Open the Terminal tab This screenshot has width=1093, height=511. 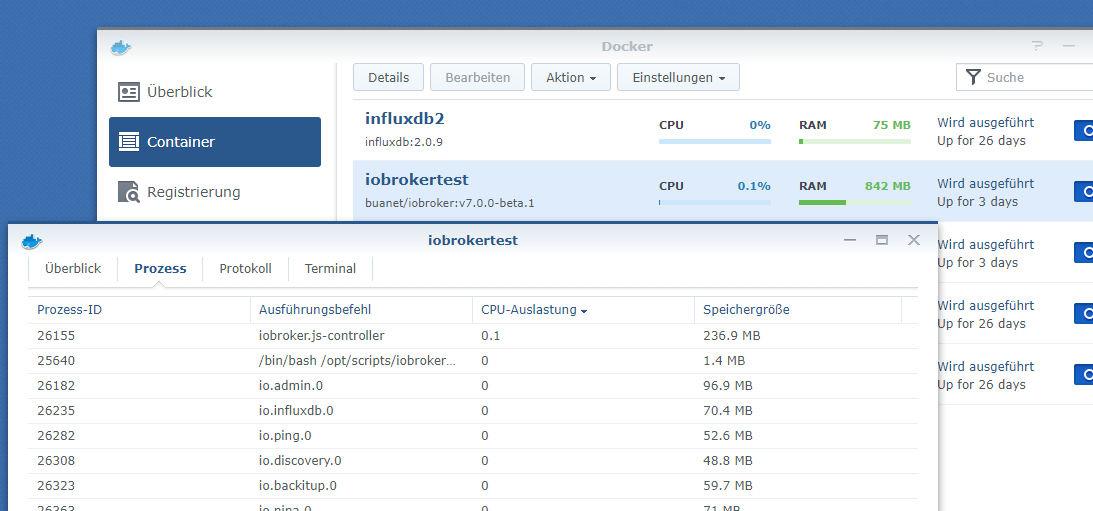pos(330,268)
